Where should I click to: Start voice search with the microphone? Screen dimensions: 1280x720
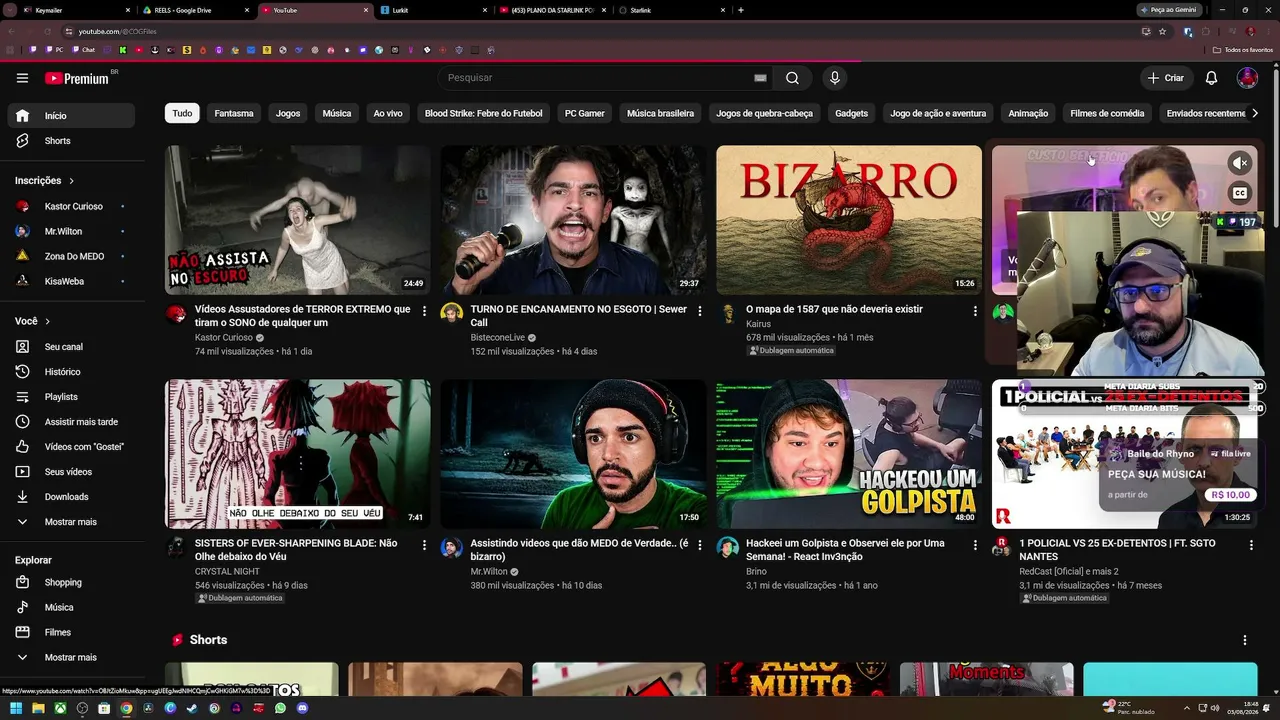835,78
